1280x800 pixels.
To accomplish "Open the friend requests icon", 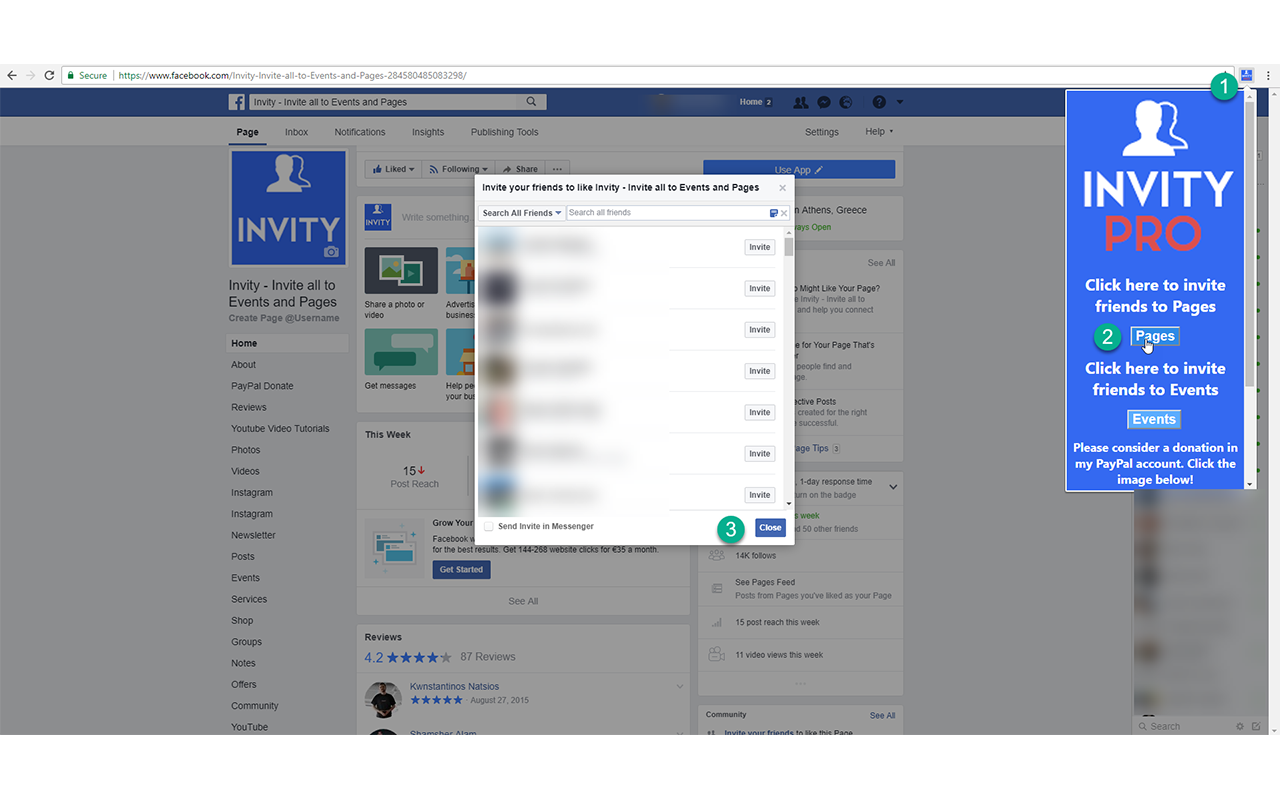I will pos(801,102).
